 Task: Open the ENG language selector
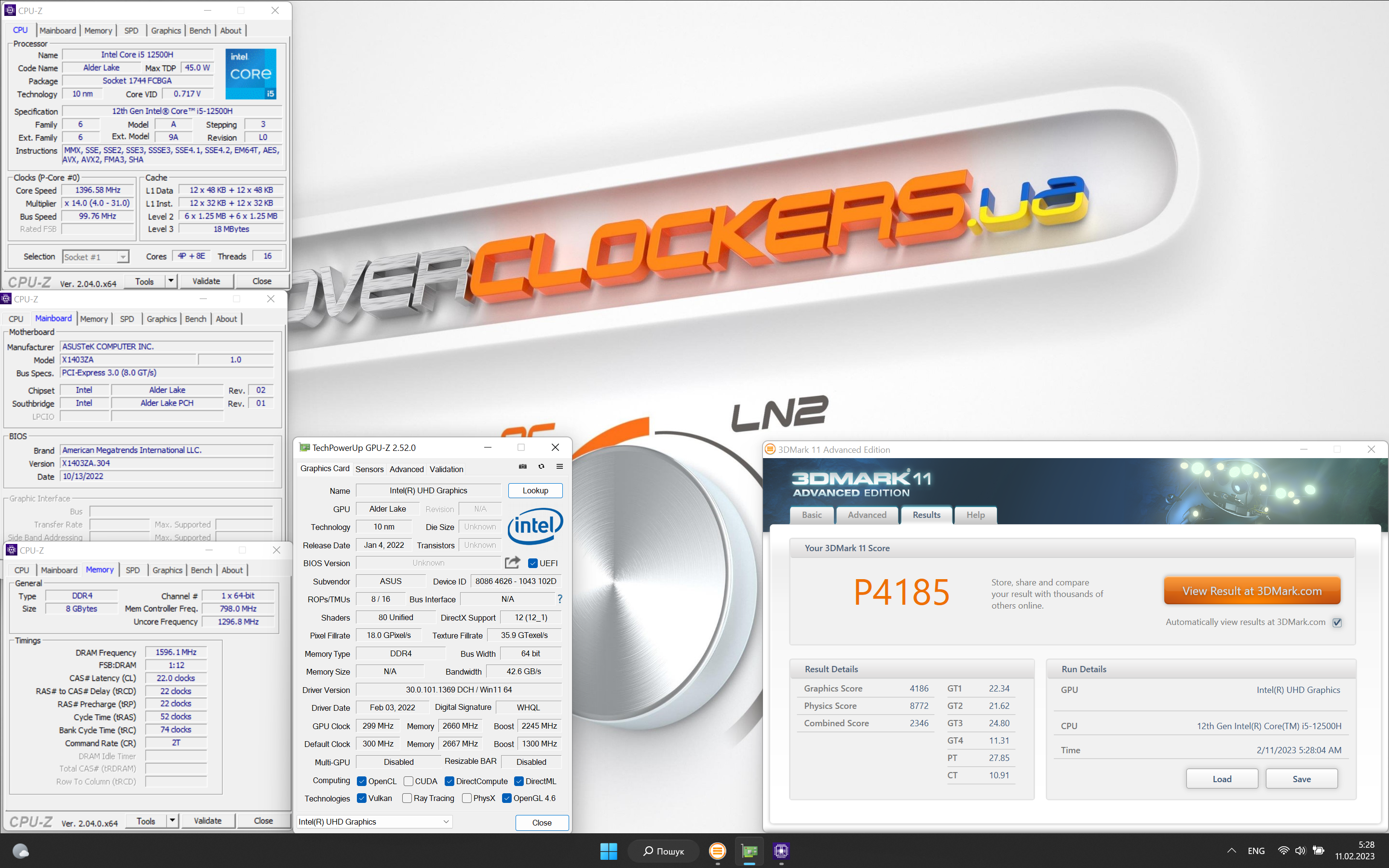click(x=1256, y=851)
